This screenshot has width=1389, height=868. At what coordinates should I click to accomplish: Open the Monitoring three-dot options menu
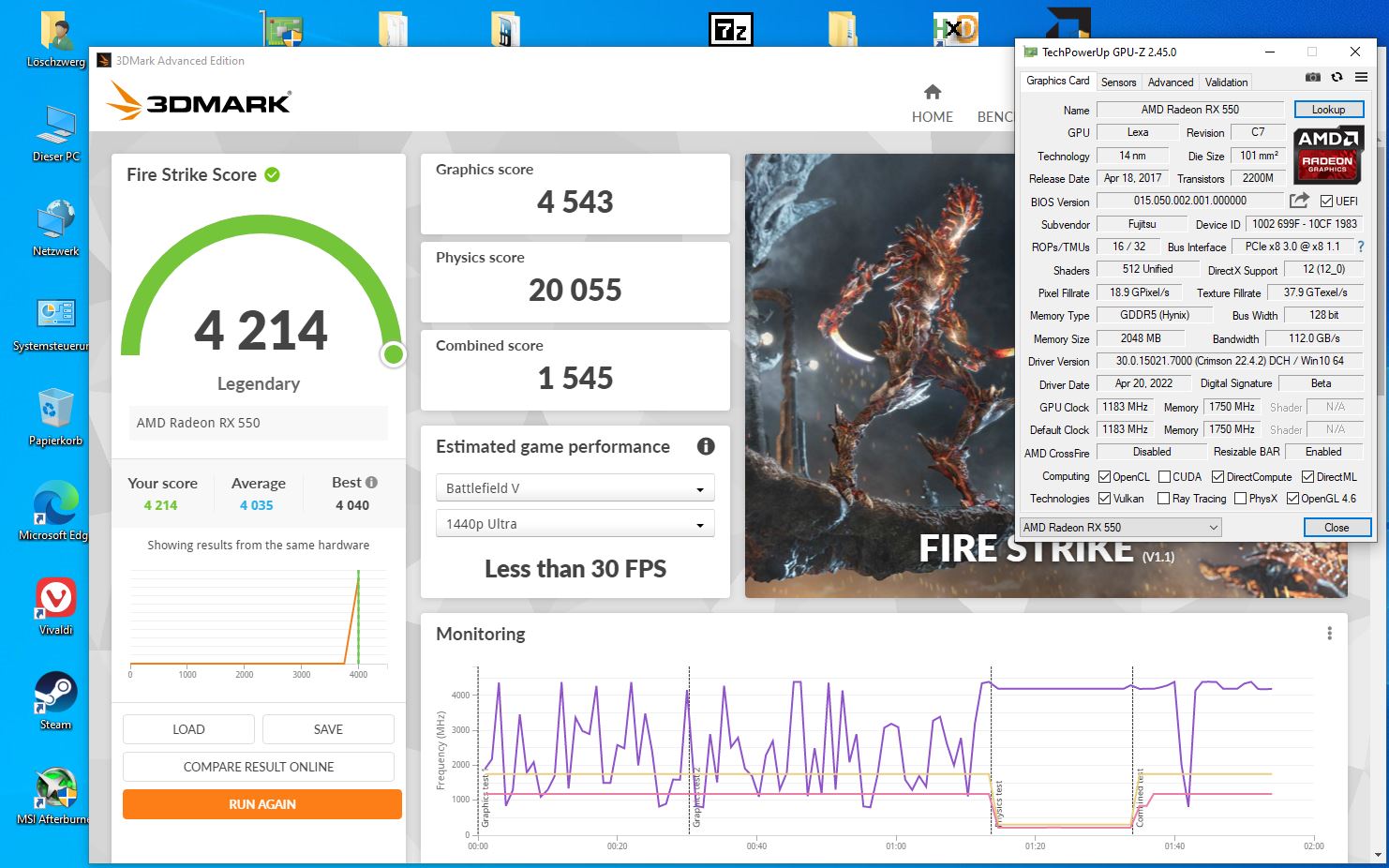pyautogui.click(x=1329, y=634)
